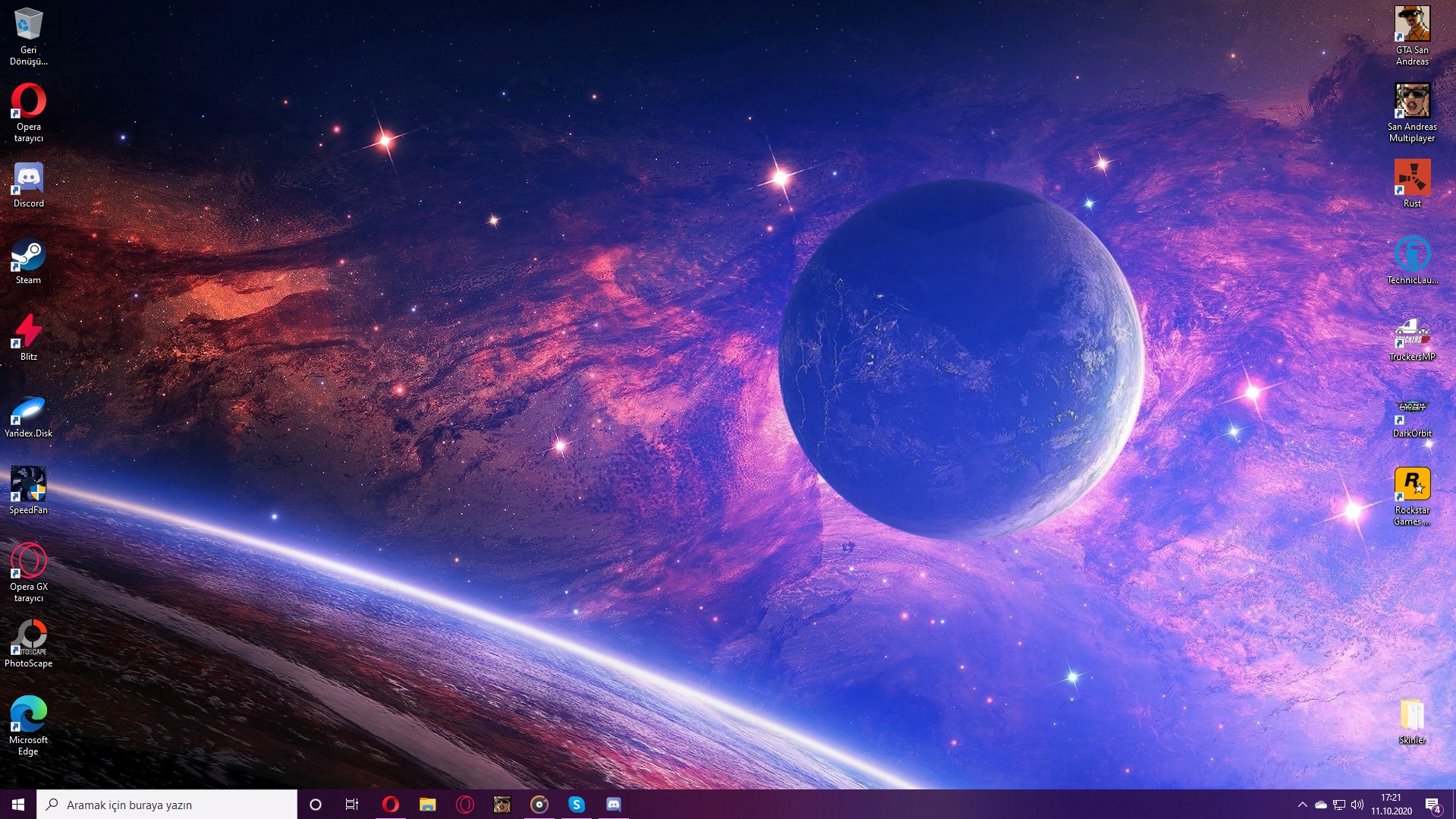Open the OneDrive cloud tray icon

point(1321,805)
